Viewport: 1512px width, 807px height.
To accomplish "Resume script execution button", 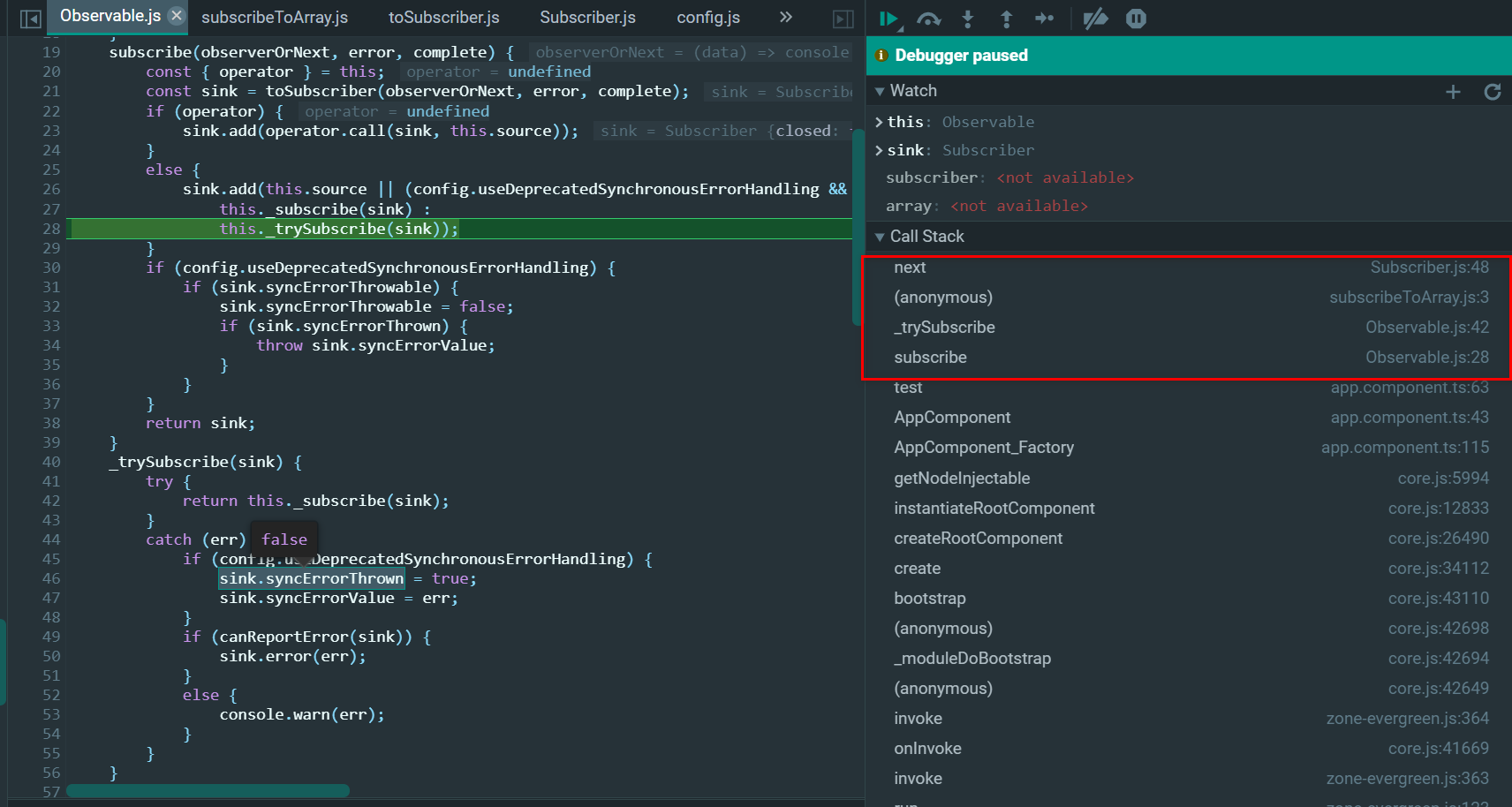I will click(888, 19).
